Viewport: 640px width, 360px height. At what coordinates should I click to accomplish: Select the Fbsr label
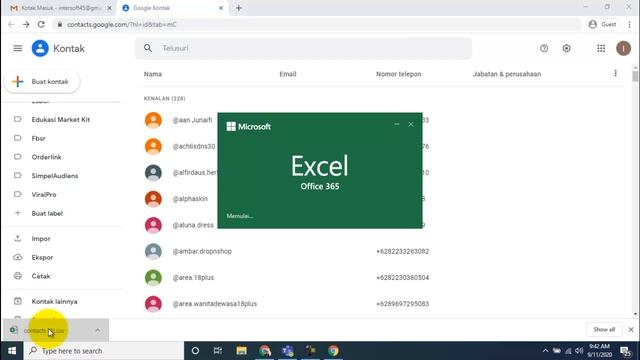click(x=38, y=138)
